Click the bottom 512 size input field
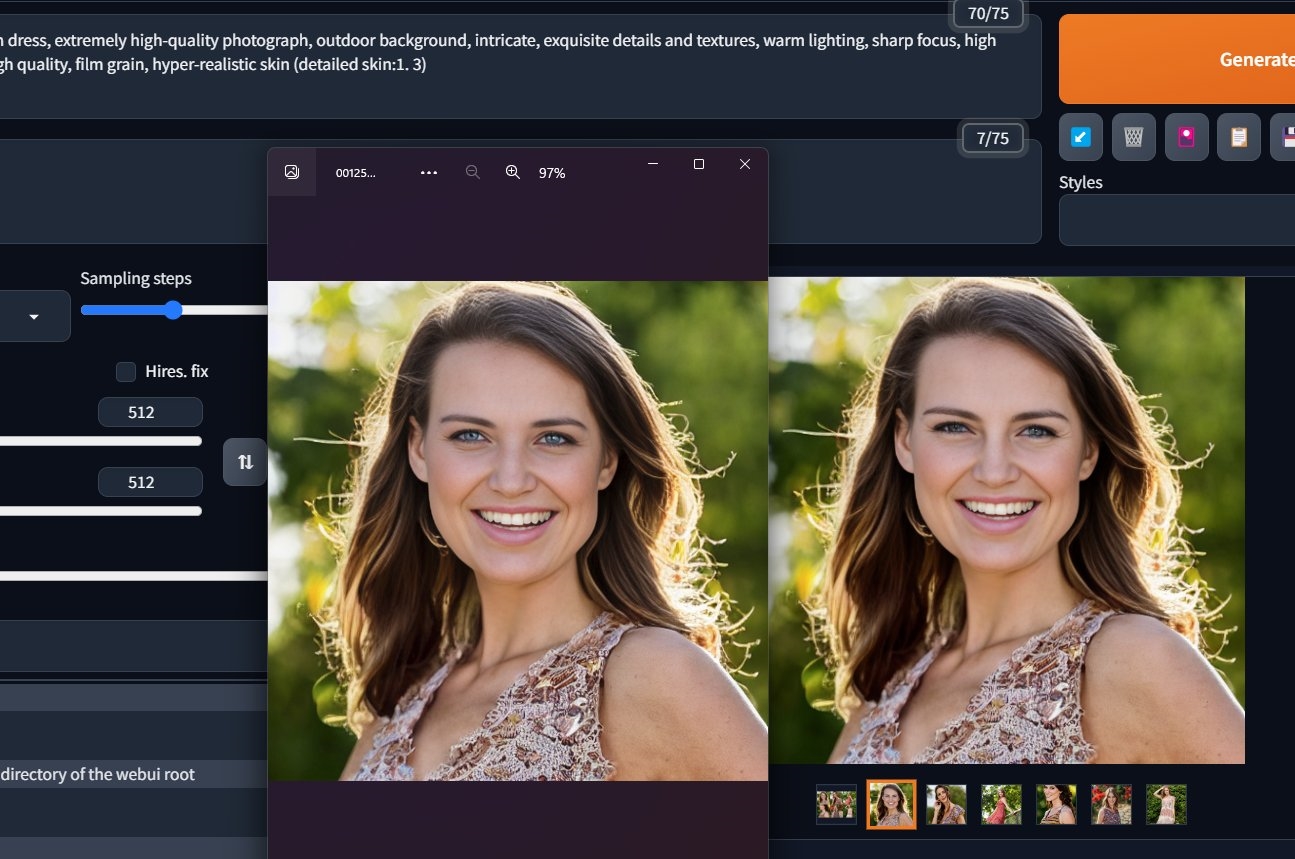This screenshot has height=859, width=1295. pyautogui.click(x=150, y=482)
